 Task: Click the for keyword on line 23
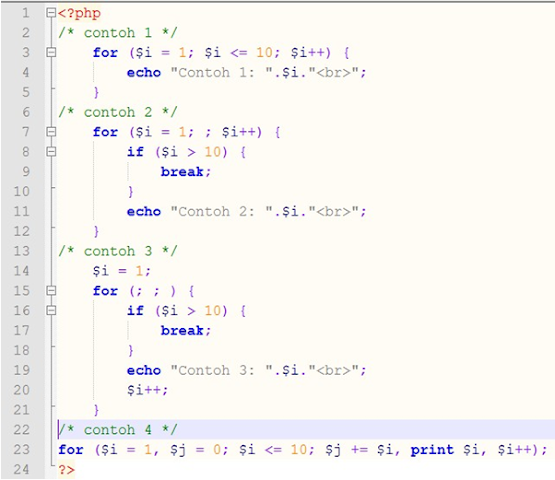click(x=71, y=450)
